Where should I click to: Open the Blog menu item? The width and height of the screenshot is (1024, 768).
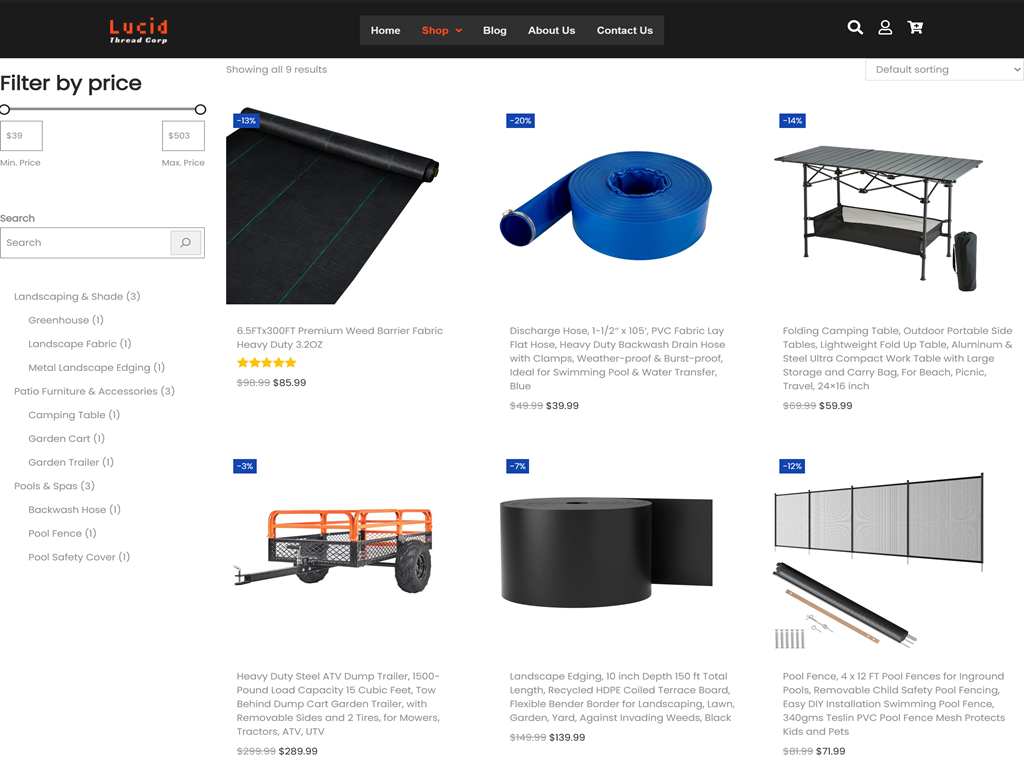494,31
